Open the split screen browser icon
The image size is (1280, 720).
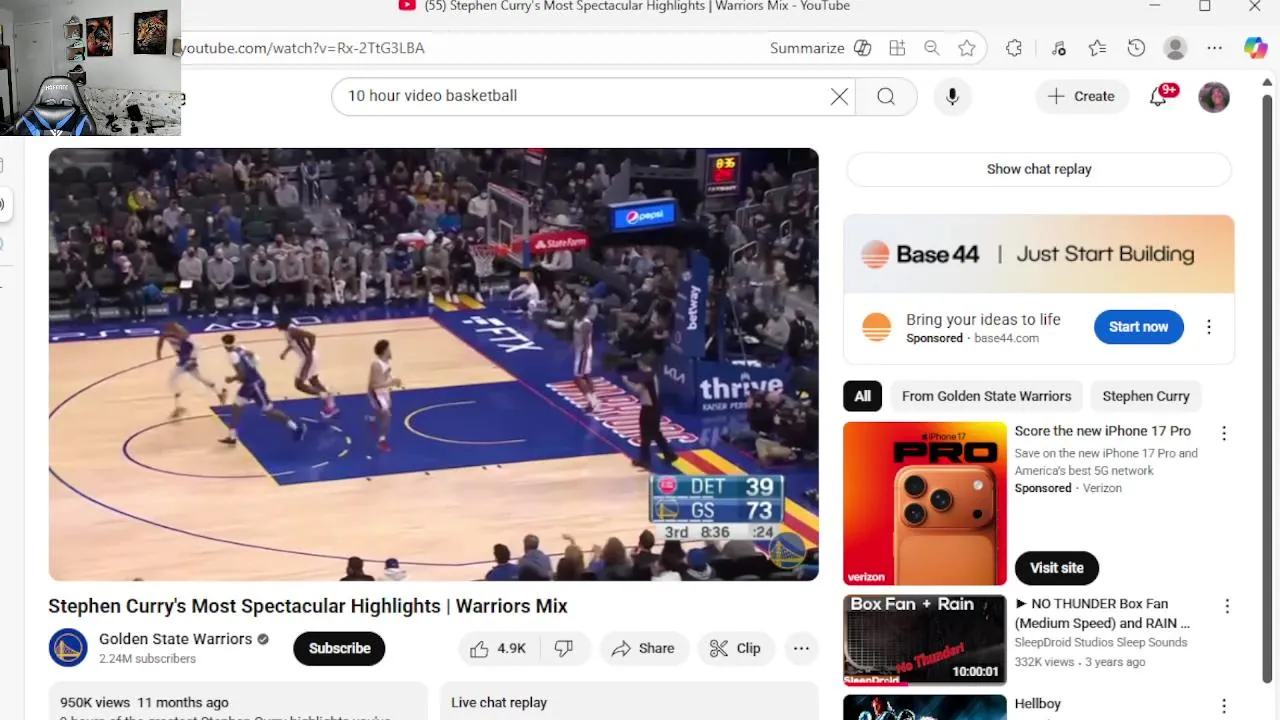[x=897, y=48]
